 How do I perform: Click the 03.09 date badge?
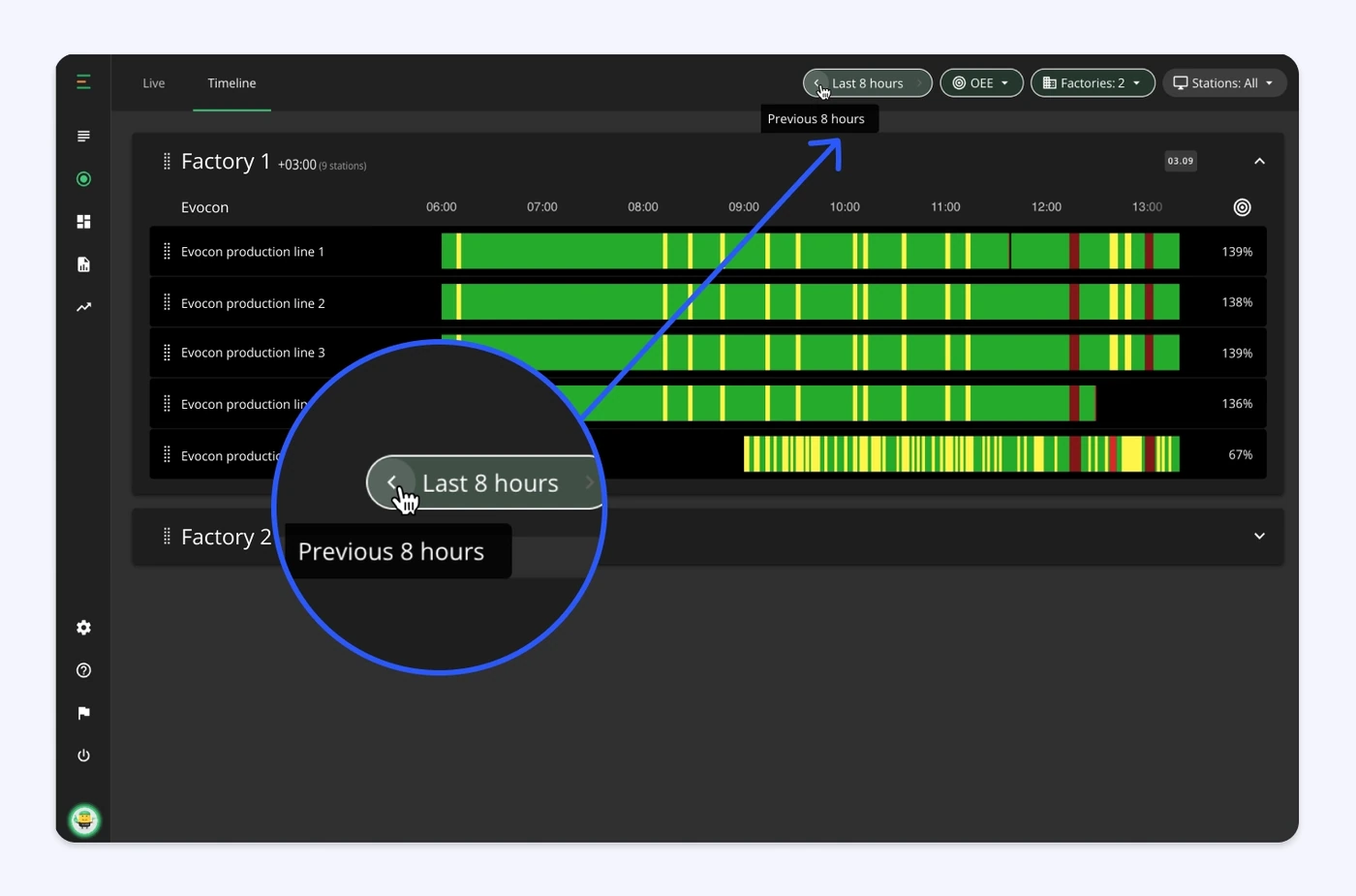click(x=1181, y=161)
